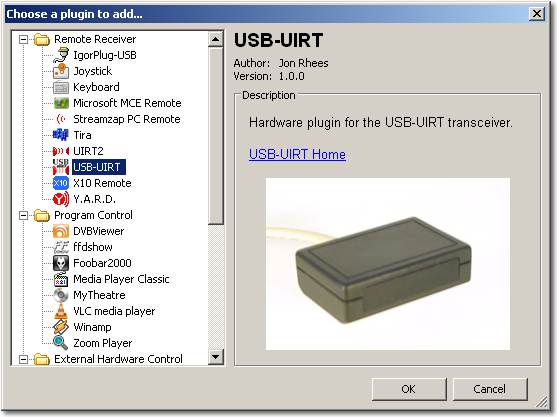This screenshot has height=417, width=557.
Task: Click the Cancel button
Action: click(x=490, y=389)
